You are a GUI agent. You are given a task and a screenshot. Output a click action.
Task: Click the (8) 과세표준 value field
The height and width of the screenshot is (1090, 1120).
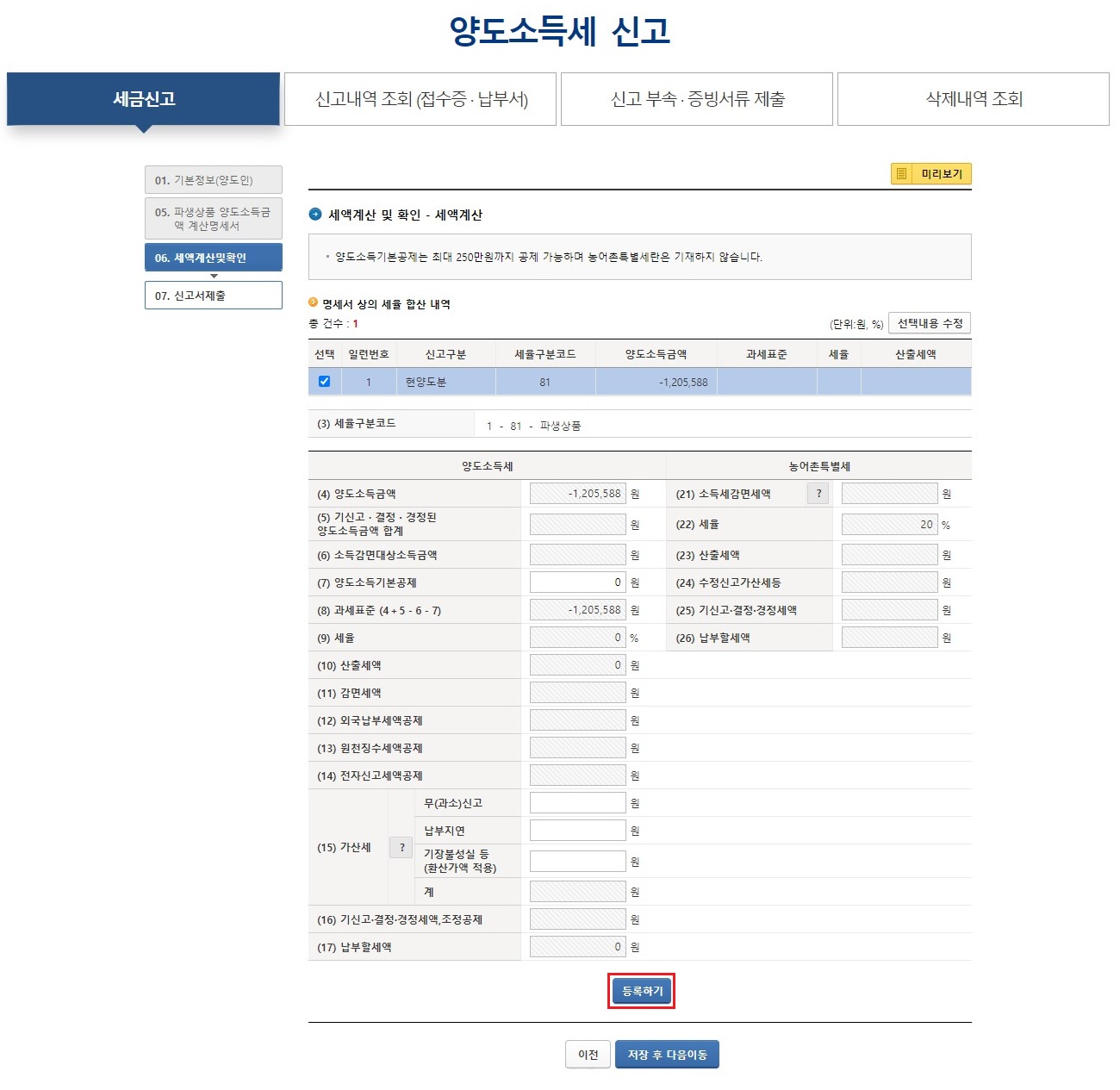tap(577, 610)
